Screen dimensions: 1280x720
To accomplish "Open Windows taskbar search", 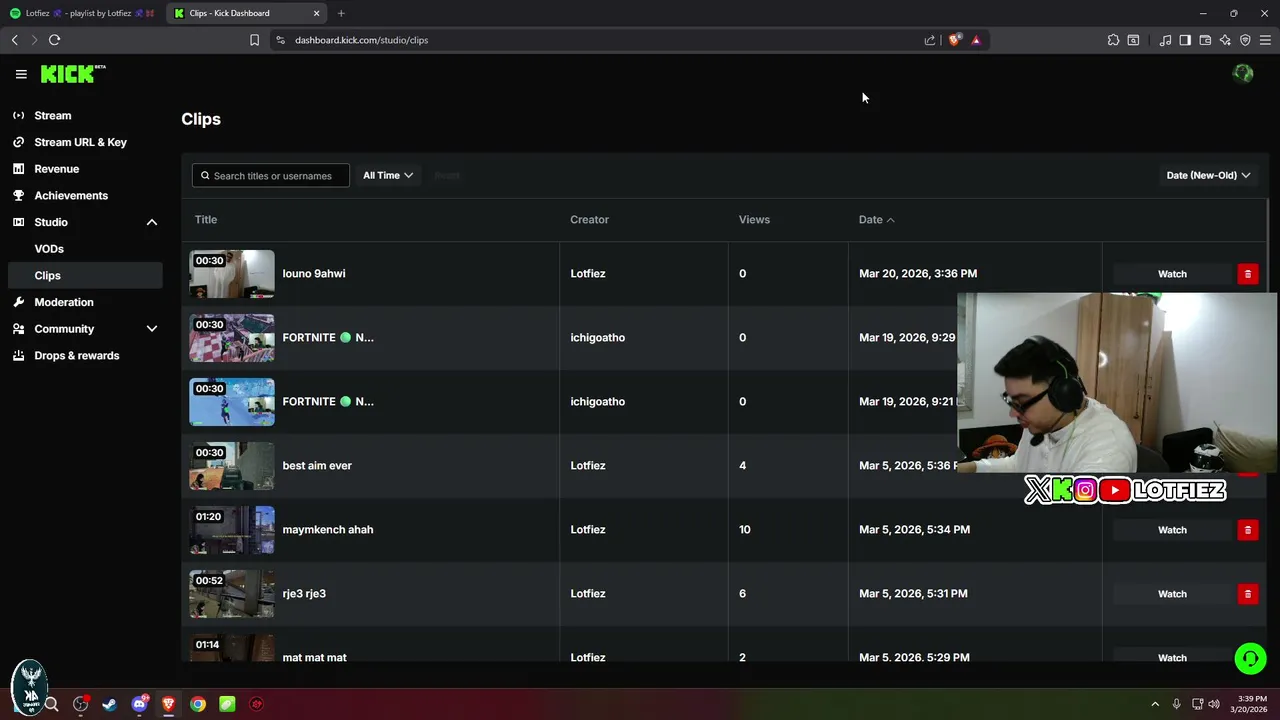I will click(51, 704).
